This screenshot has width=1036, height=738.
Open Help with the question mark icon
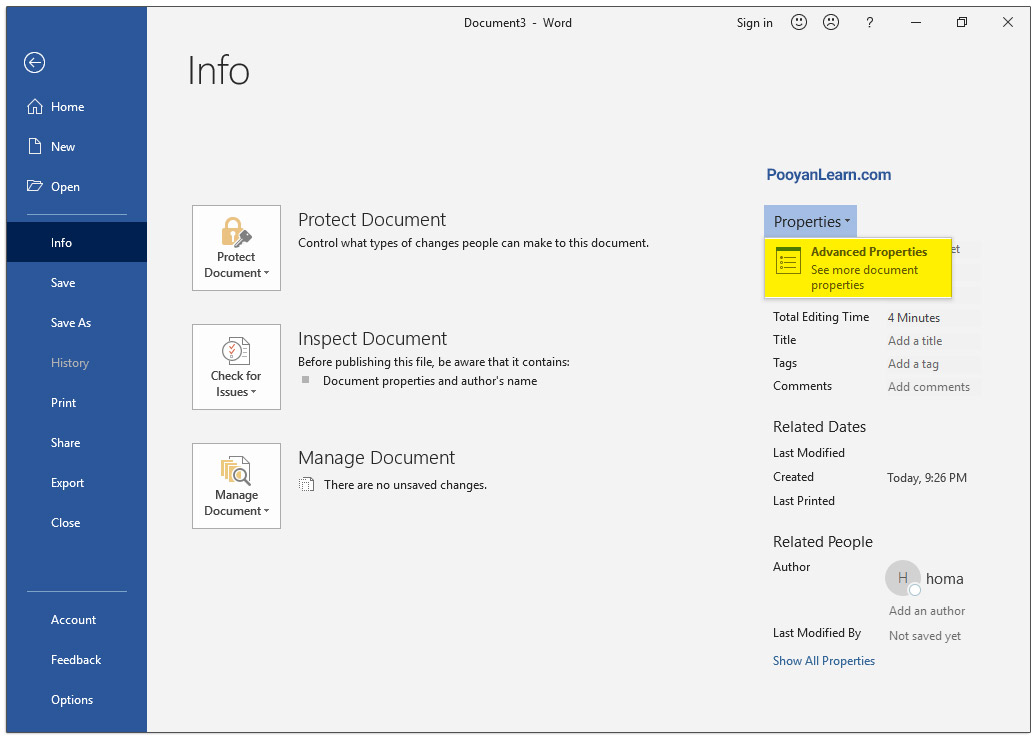[x=869, y=22]
